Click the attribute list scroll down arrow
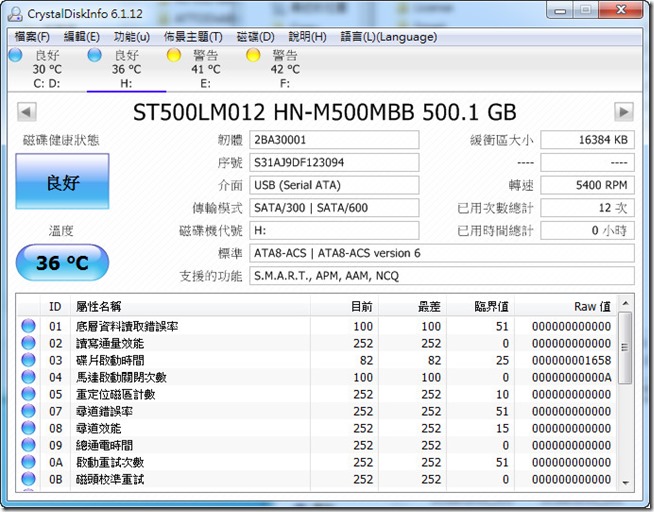Image resolution: width=654 pixels, height=512 pixels. coord(625,482)
